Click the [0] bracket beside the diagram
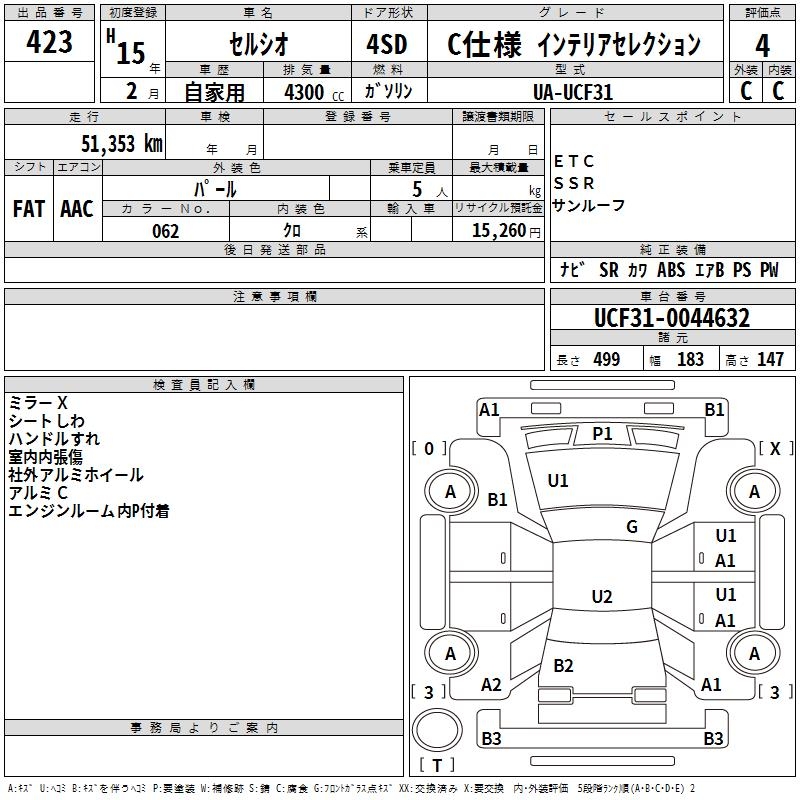This screenshot has height=800, width=800. pyautogui.click(x=429, y=448)
